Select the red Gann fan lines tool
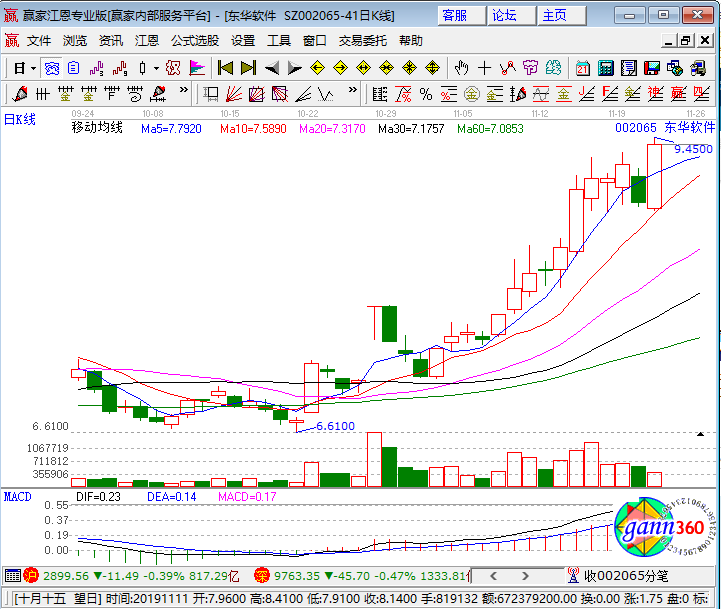This screenshot has width=721, height=609. click(x=234, y=94)
